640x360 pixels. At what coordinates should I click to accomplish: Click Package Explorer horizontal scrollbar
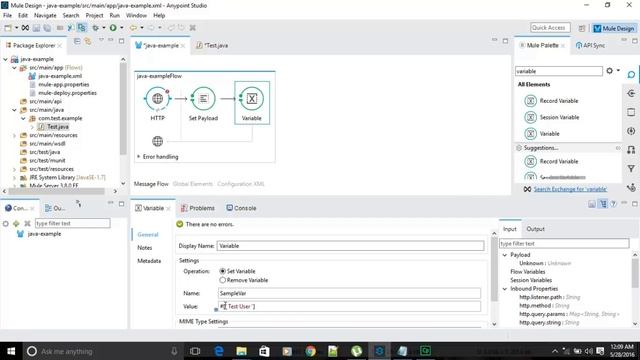tap(56, 191)
